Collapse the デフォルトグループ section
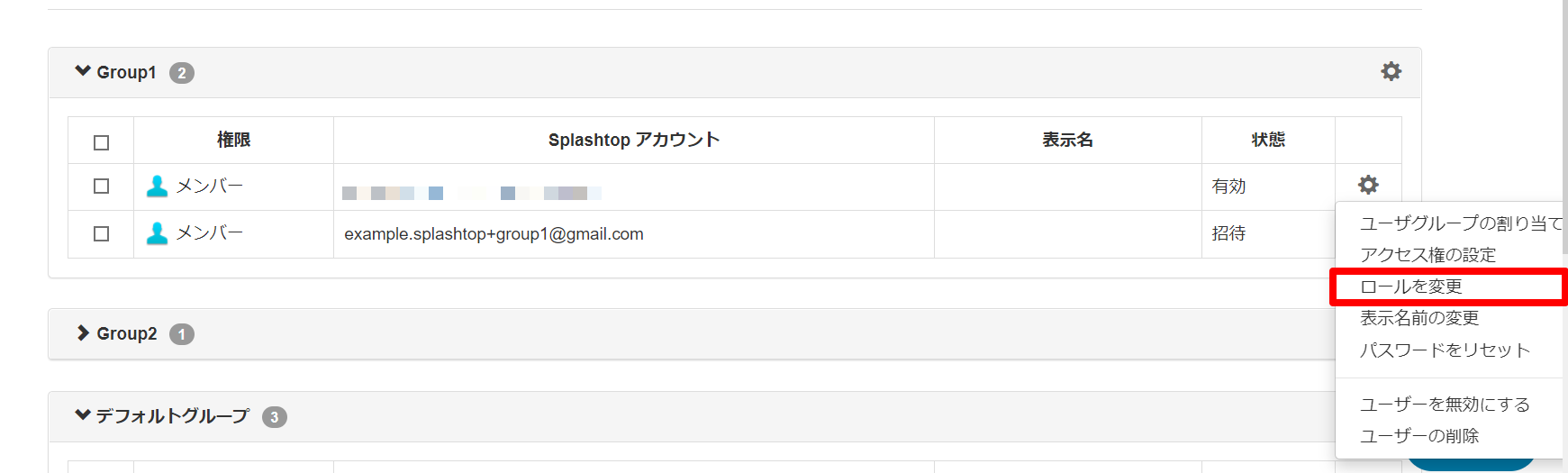Image resolution: width=1568 pixels, height=473 pixels. click(83, 415)
